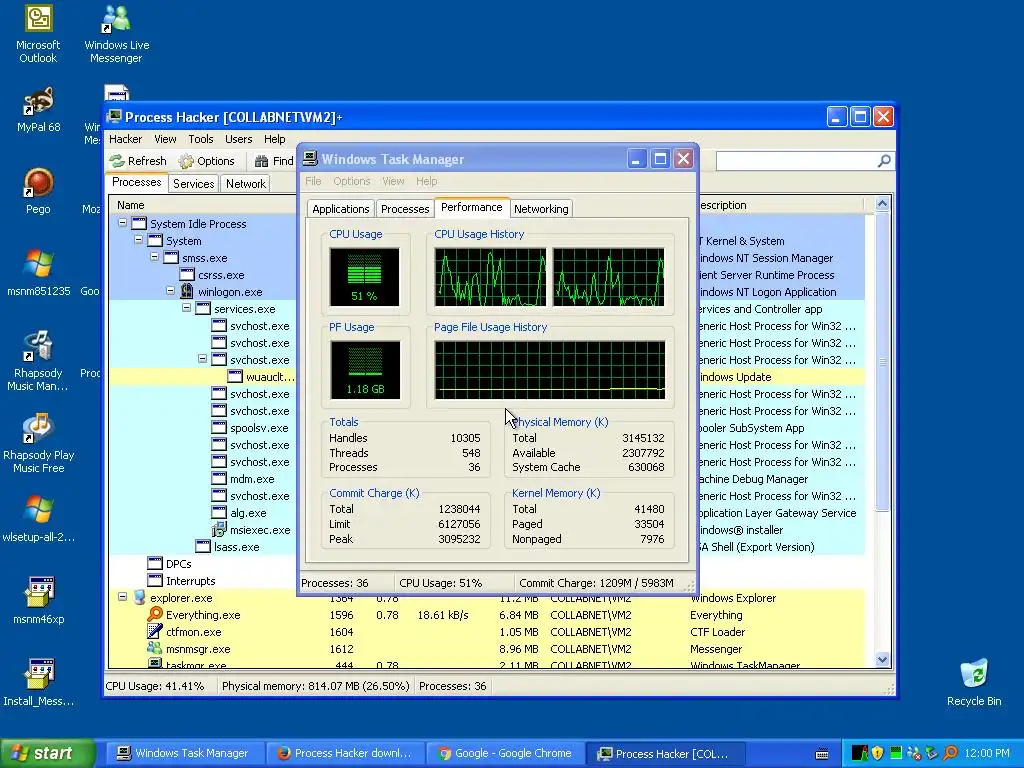Collapse the winlogon.exe tree node

pyautogui.click(x=170, y=291)
